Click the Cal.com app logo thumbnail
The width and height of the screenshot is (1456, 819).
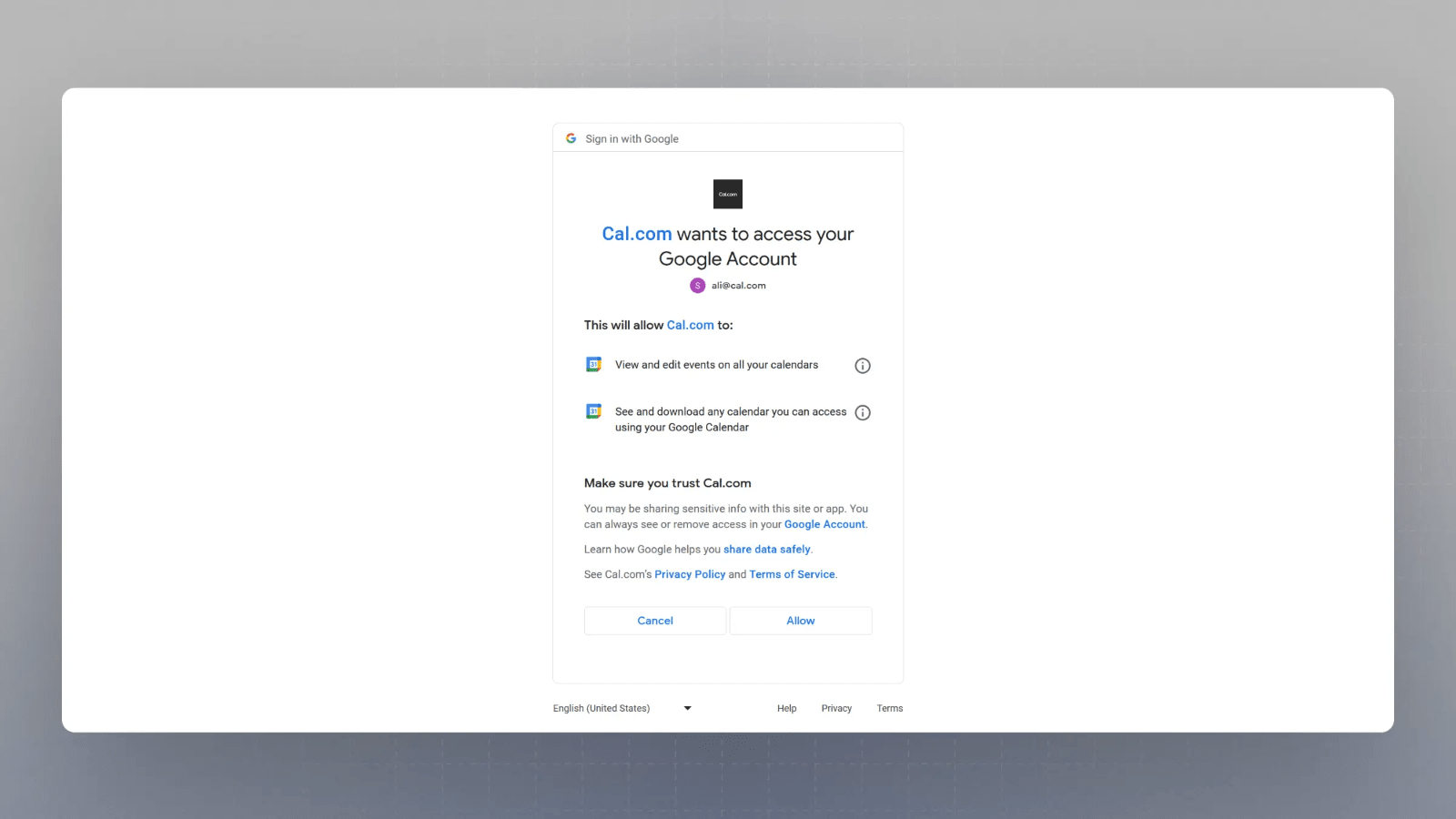[728, 194]
